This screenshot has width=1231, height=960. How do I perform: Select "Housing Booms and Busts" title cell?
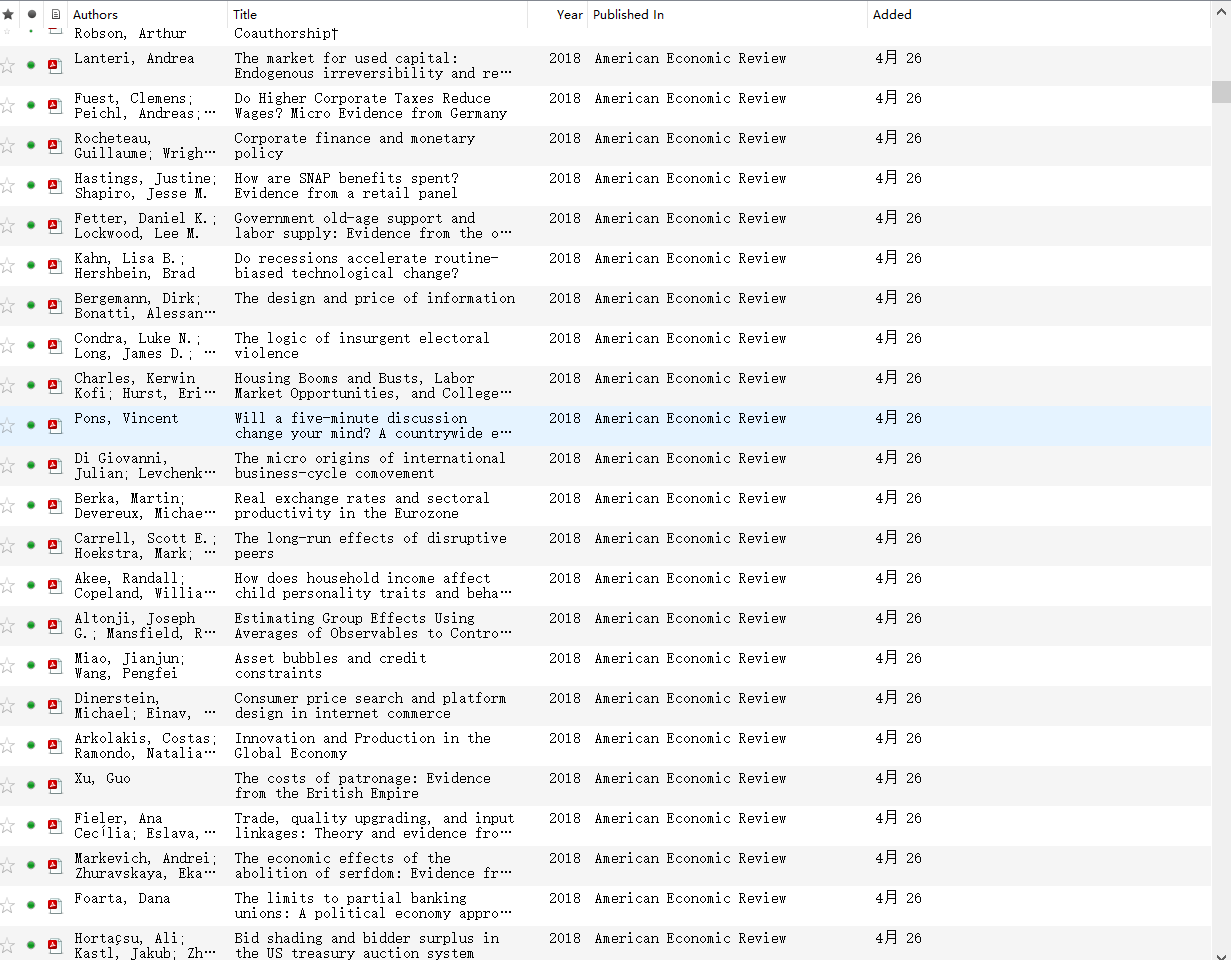click(374, 386)
